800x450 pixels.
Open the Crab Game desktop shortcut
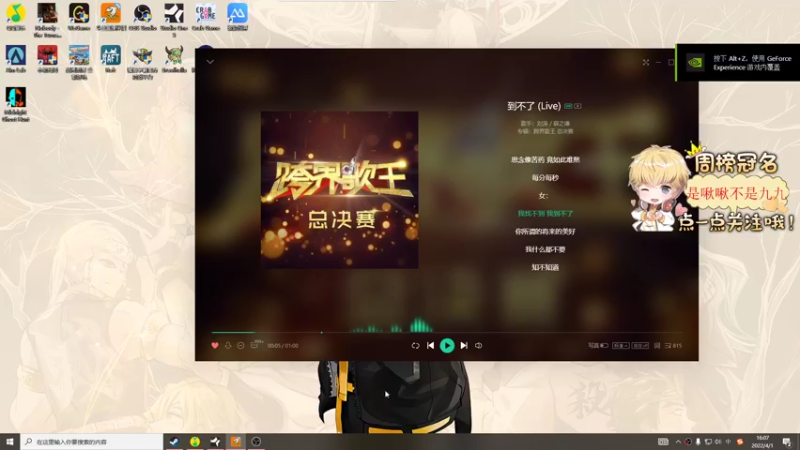tap(206, 16)
